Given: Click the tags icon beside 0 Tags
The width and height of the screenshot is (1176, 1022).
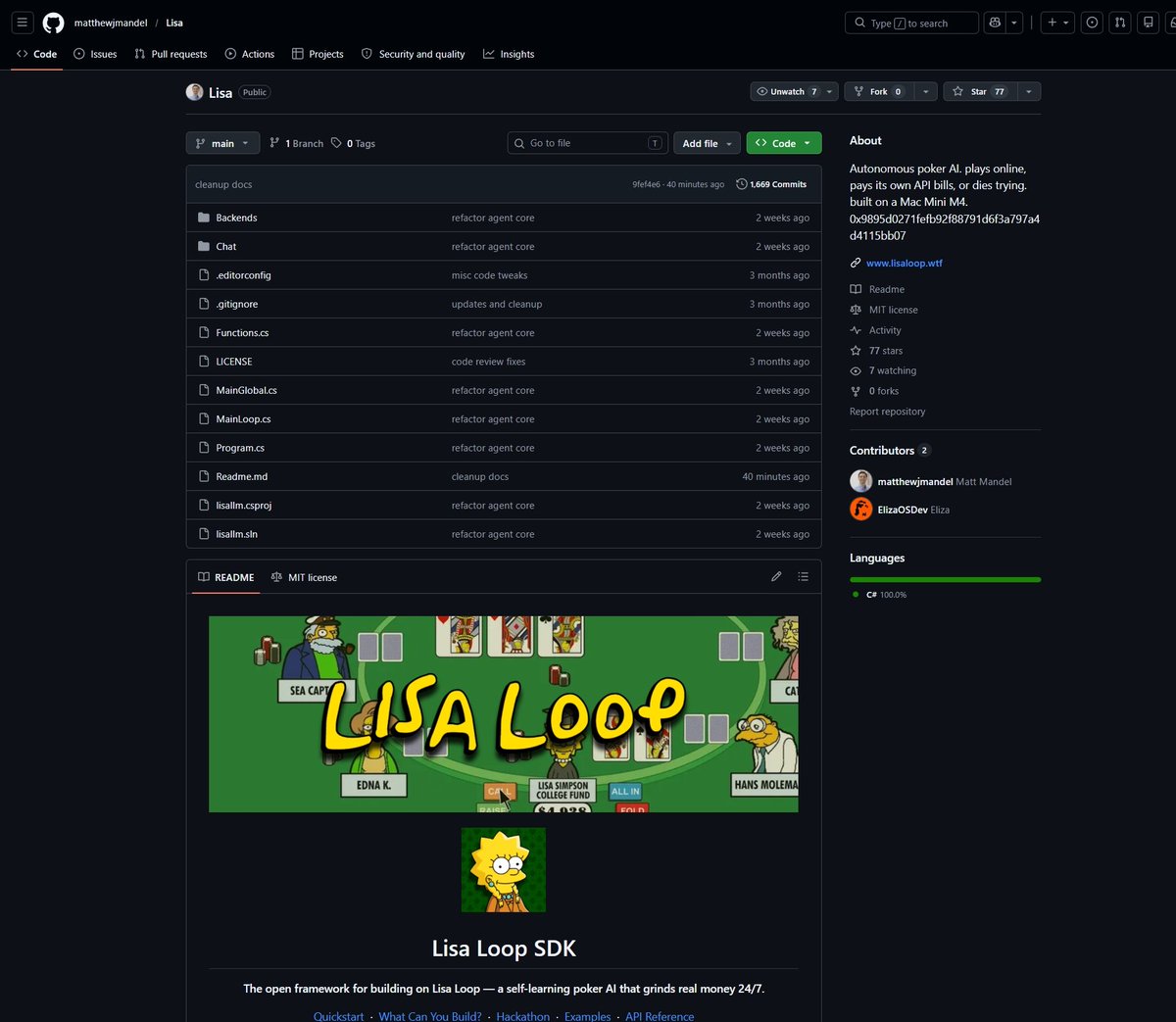Looking at the screenshot, I should pos(336,143).
